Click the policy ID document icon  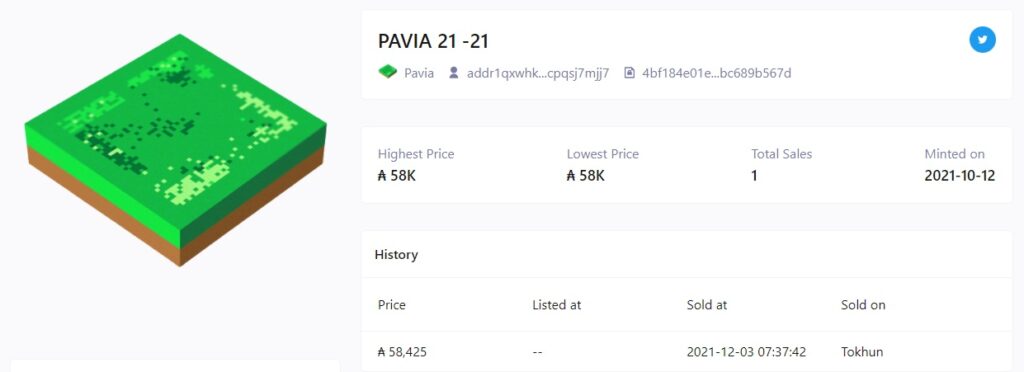630,72
